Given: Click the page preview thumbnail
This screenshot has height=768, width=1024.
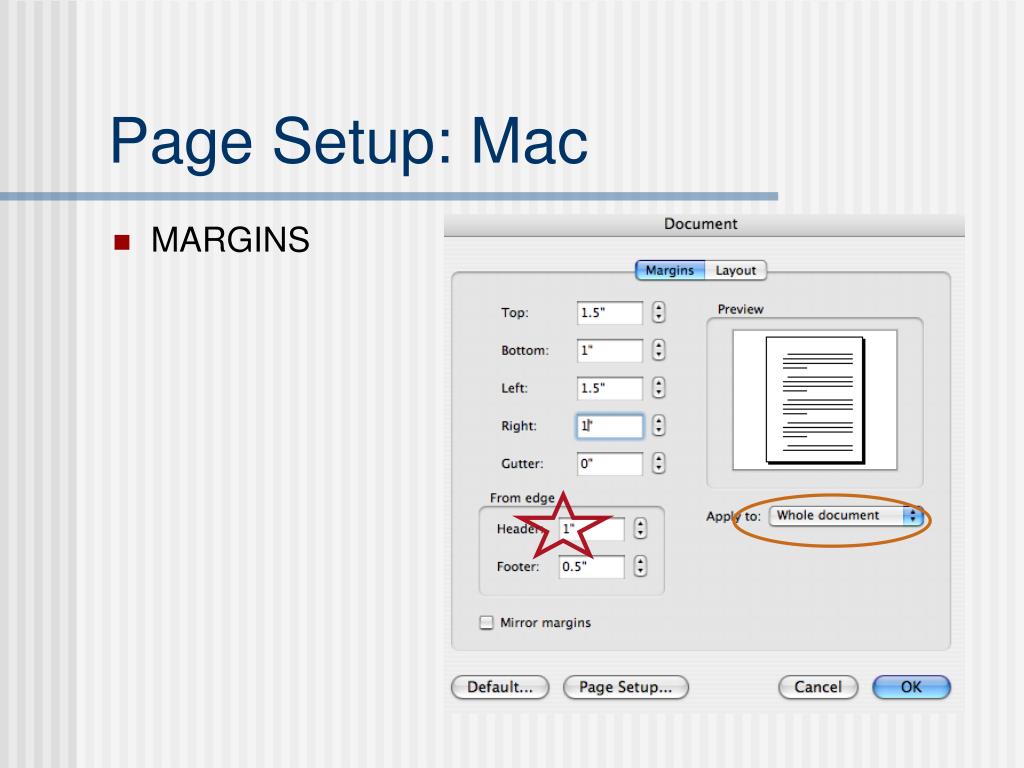Looking at the screenshot, I should [x=815, y=400].
